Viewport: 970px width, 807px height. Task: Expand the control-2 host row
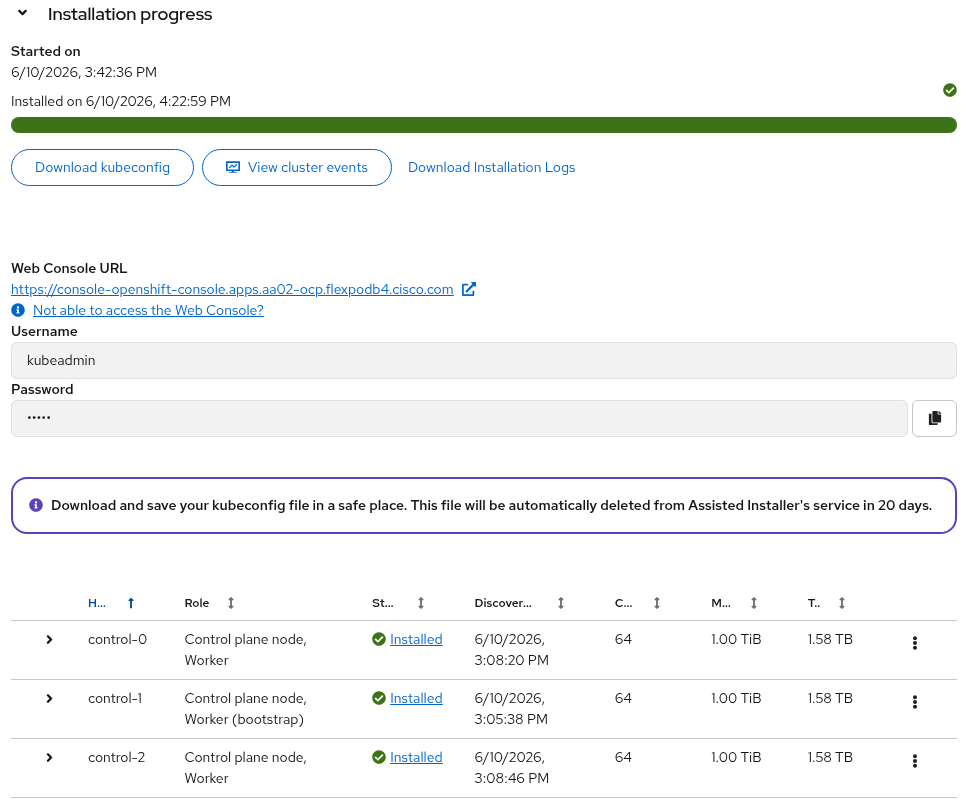click(x=49, y=757)
